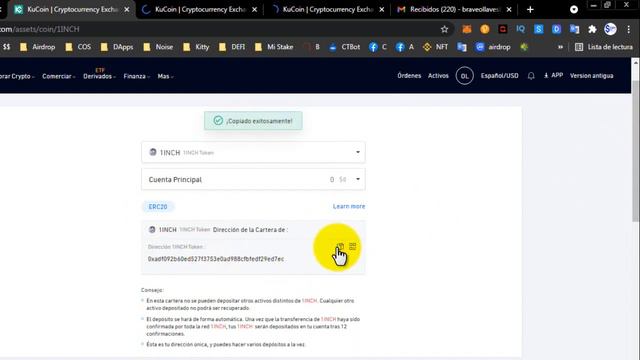640x360 pixels.
Task: Open the orange coin extension icon
Action: pyautogui.click(x=485, y=29)
